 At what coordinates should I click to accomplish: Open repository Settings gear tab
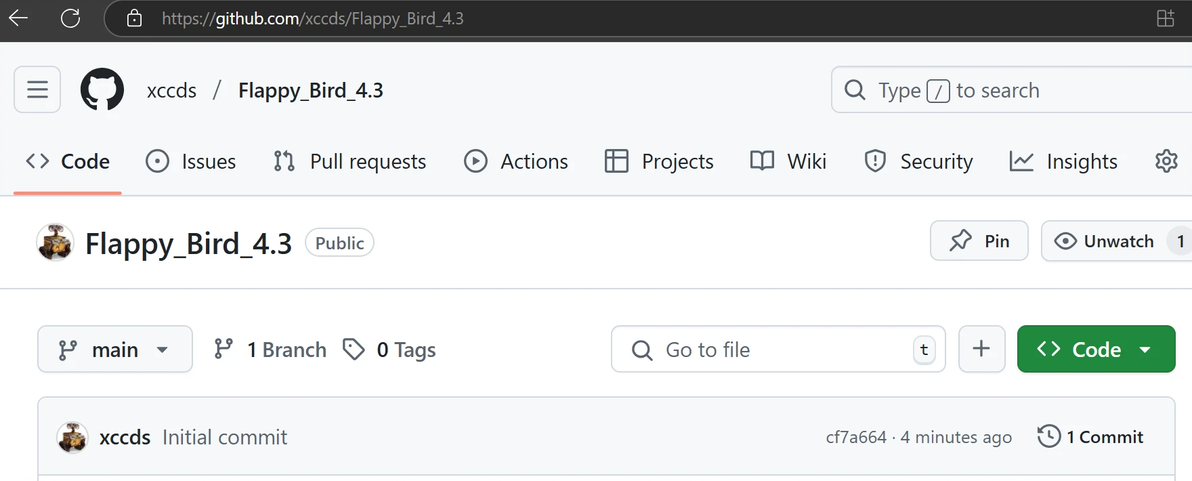1166,161
